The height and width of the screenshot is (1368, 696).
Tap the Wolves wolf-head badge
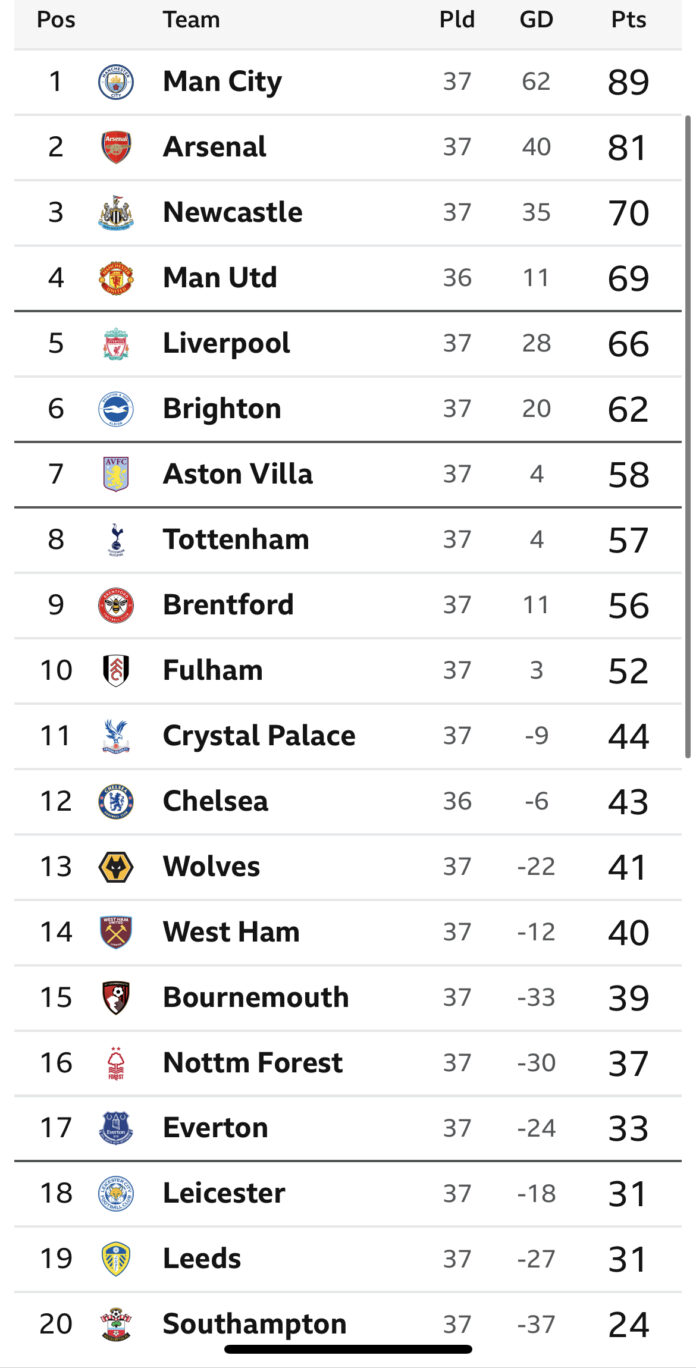[116, 867]
